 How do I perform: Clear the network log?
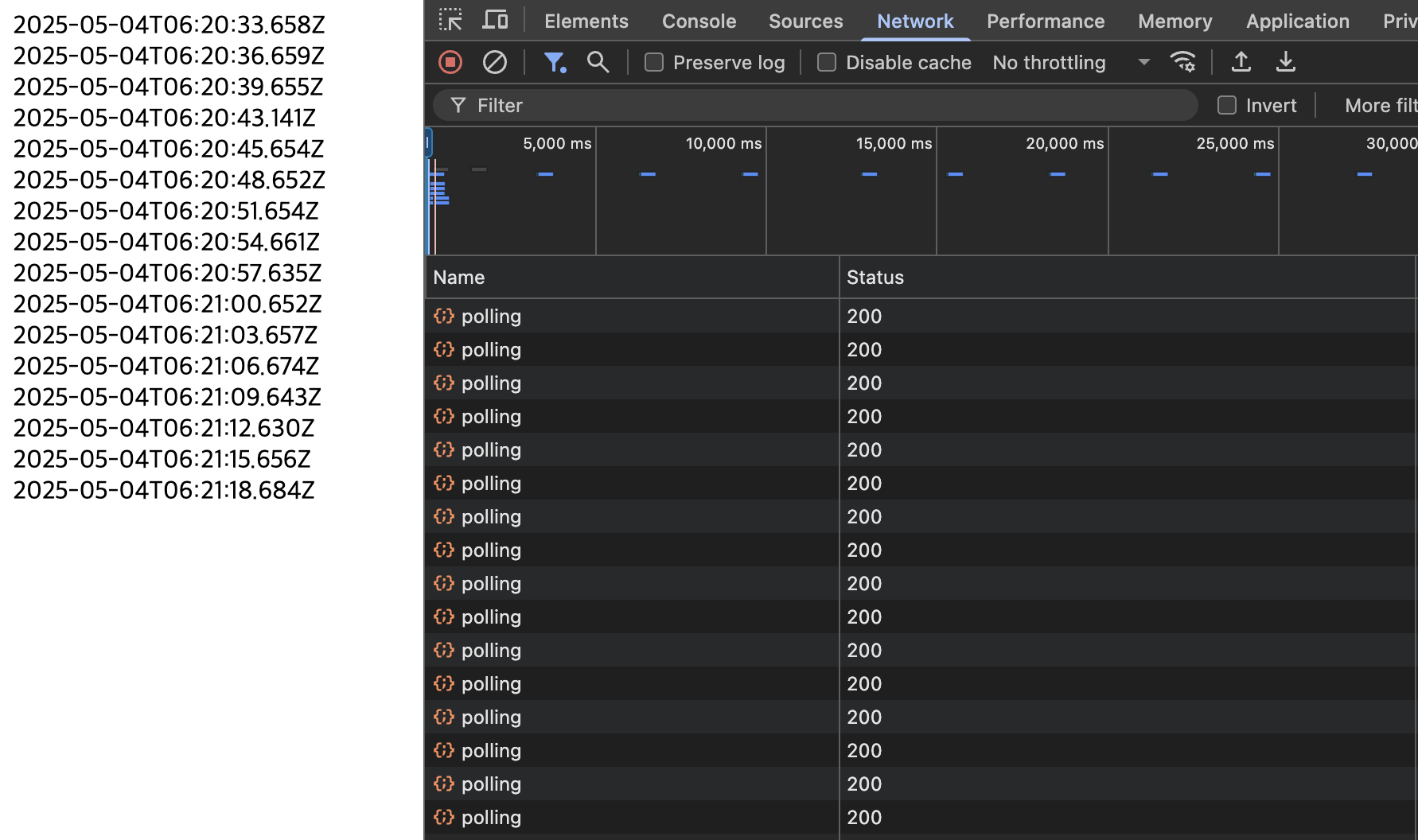click(x=495, y=62)
